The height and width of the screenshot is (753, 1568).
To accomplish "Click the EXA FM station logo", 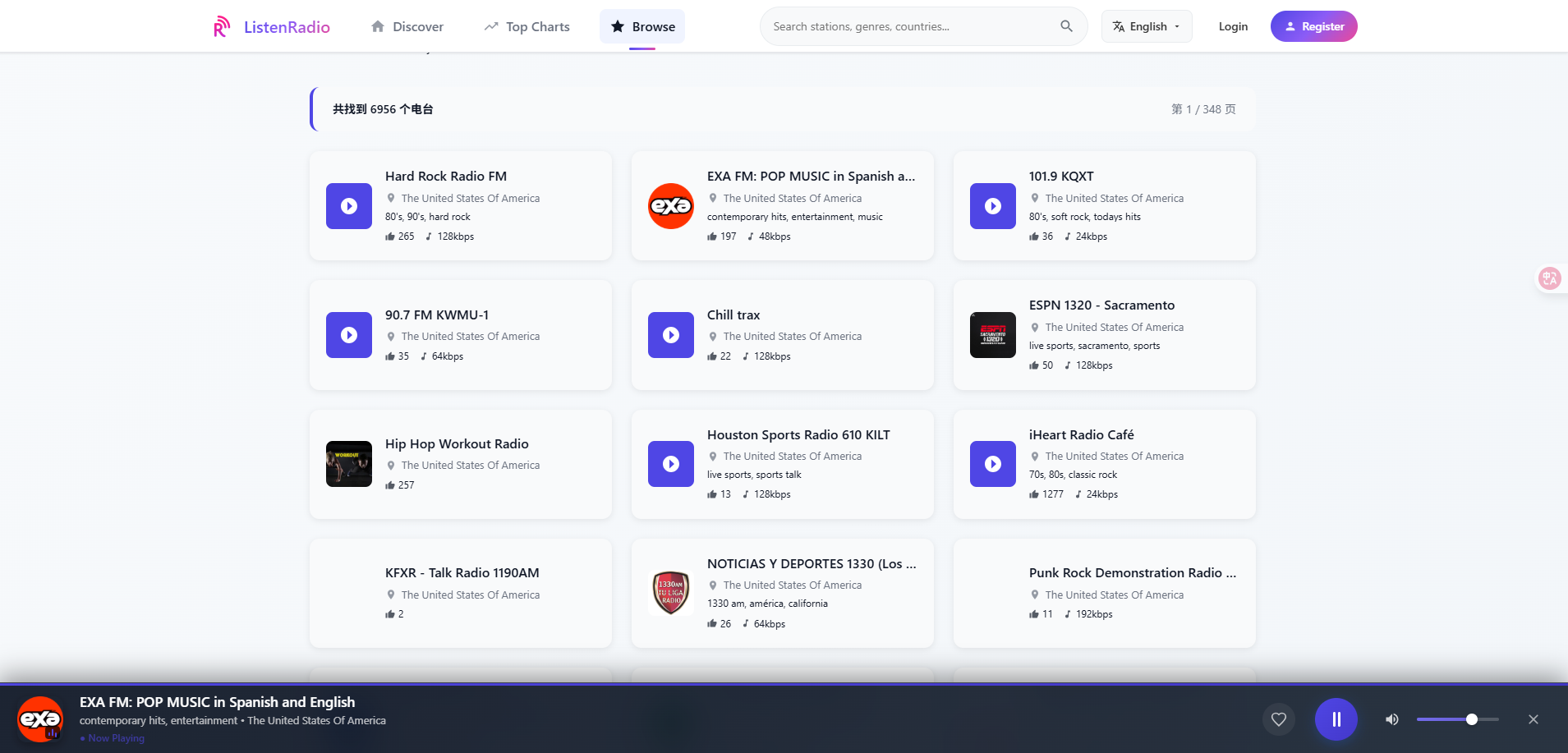I will point(671,206).
